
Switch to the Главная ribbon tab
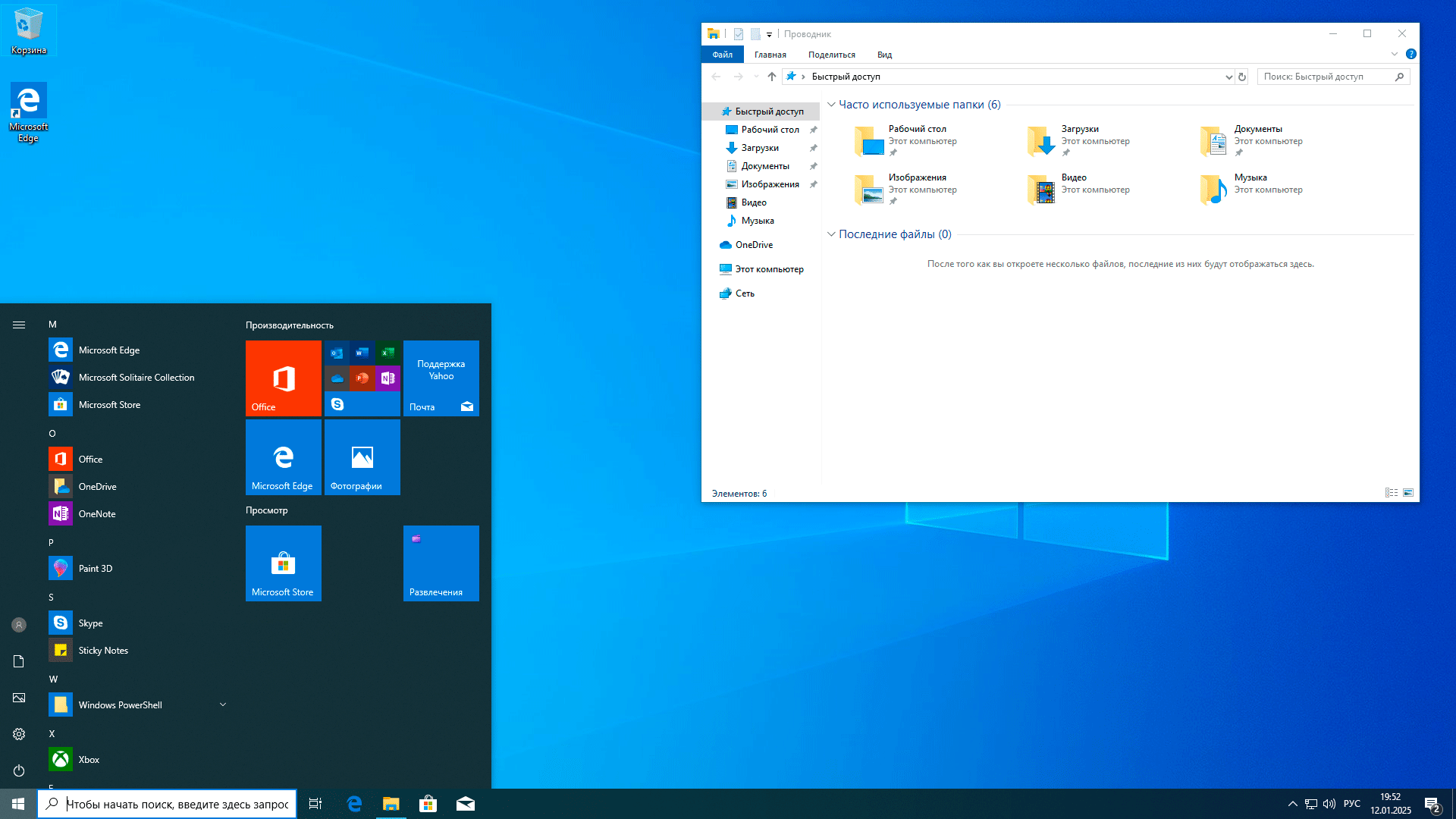[770, 54]
